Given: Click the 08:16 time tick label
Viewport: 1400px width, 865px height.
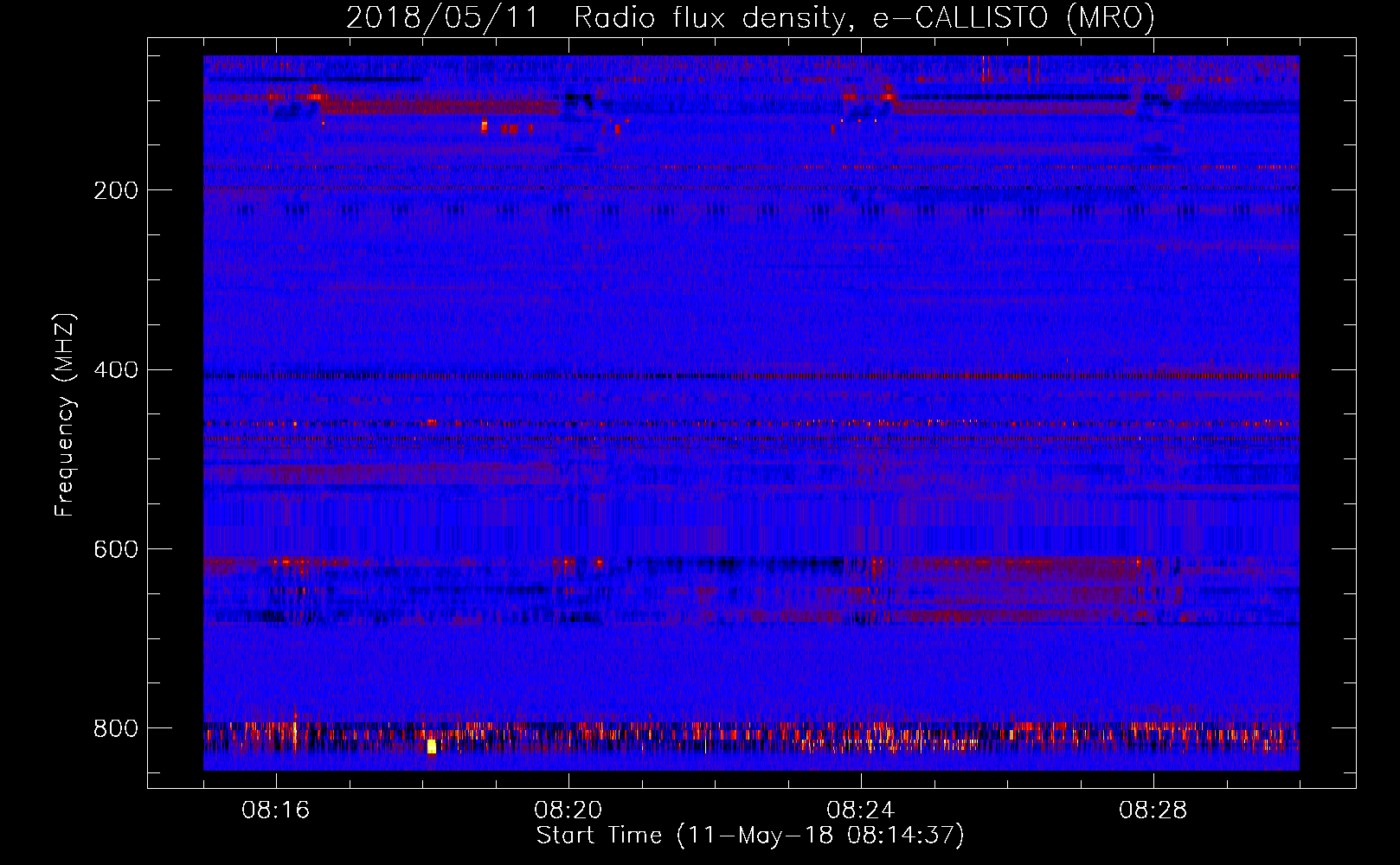Looking at the screenshot, I should point(276,811).
